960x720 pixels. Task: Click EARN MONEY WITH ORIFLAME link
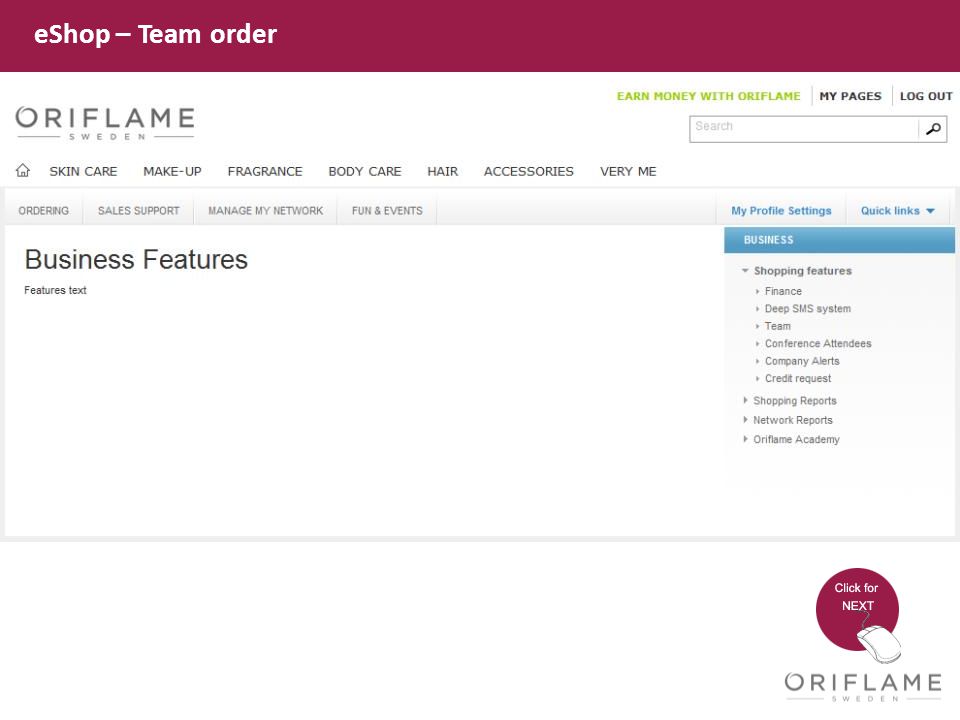tap(708, 96)
